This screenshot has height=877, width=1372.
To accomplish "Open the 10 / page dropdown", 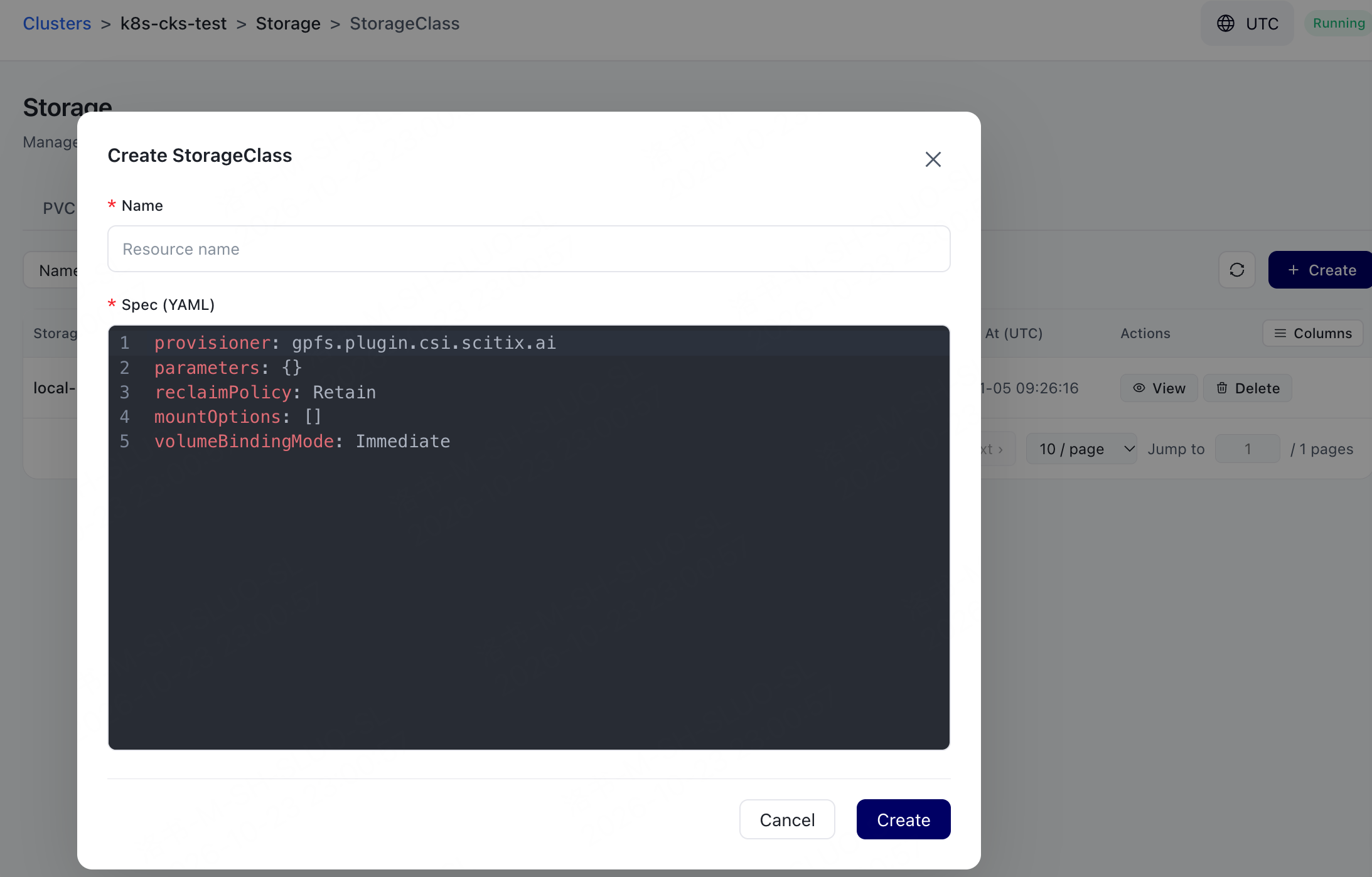I will tap(1081, 449).
